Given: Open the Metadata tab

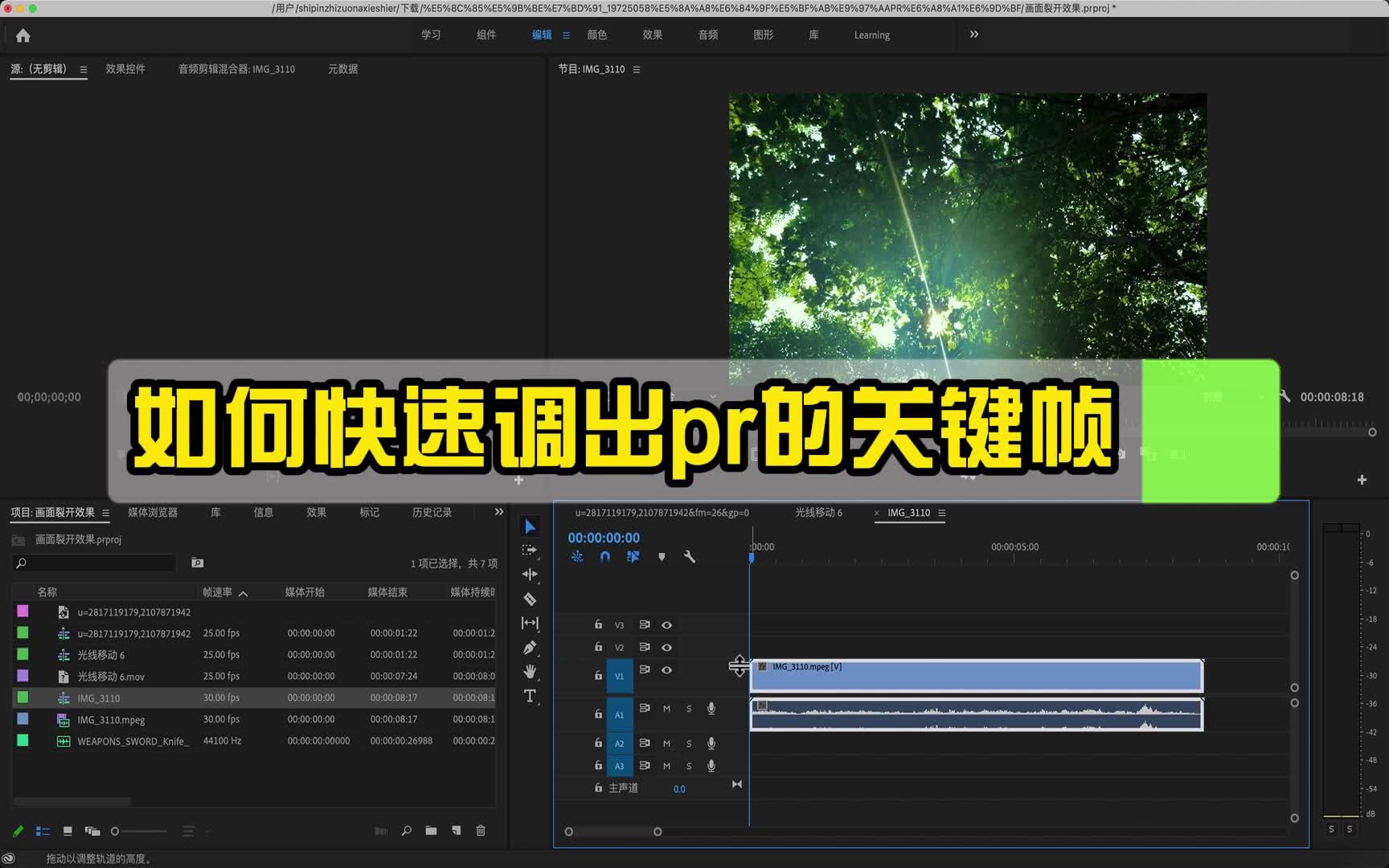Looking at the screenshot, I should 342,69.
